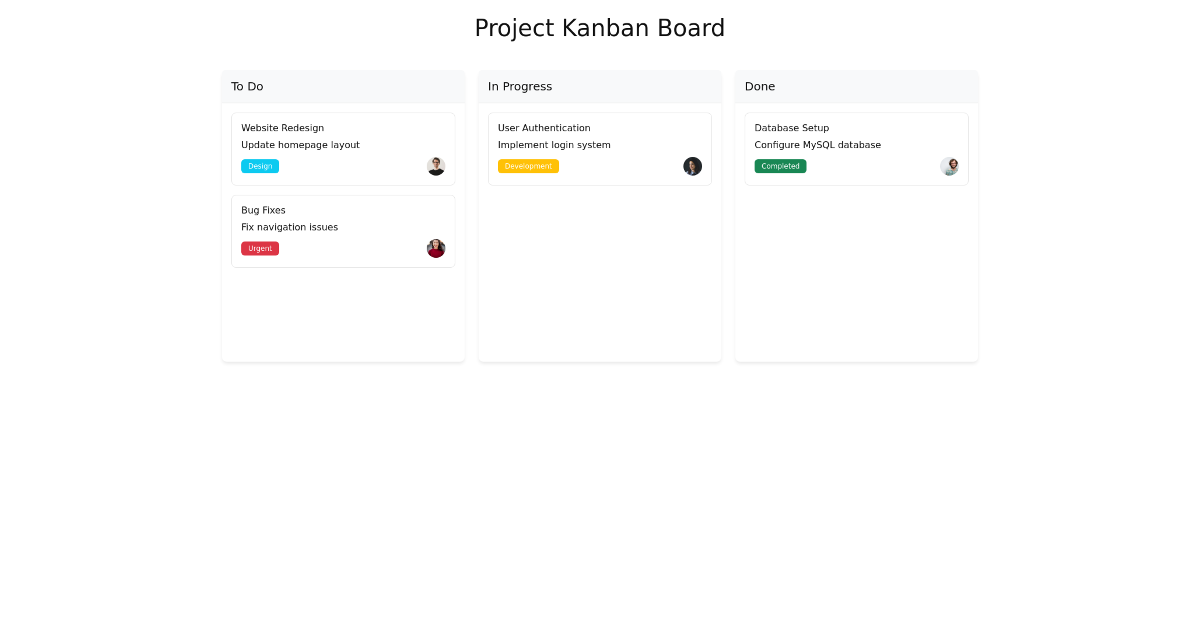1200x630 pixels.
Task: Click the Project Kanban Board title
Action: tap(600, 28)
